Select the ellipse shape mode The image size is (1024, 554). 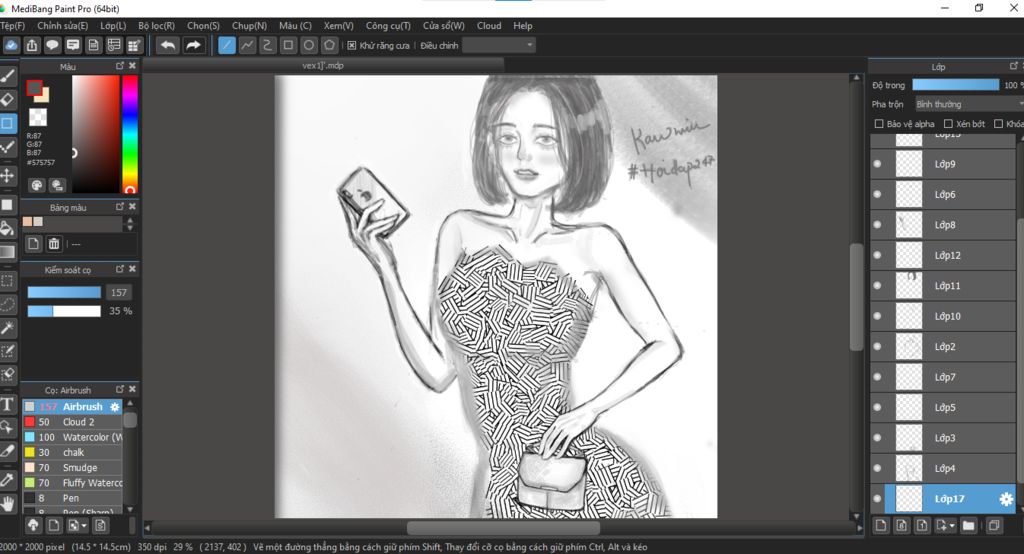point(309,45)
